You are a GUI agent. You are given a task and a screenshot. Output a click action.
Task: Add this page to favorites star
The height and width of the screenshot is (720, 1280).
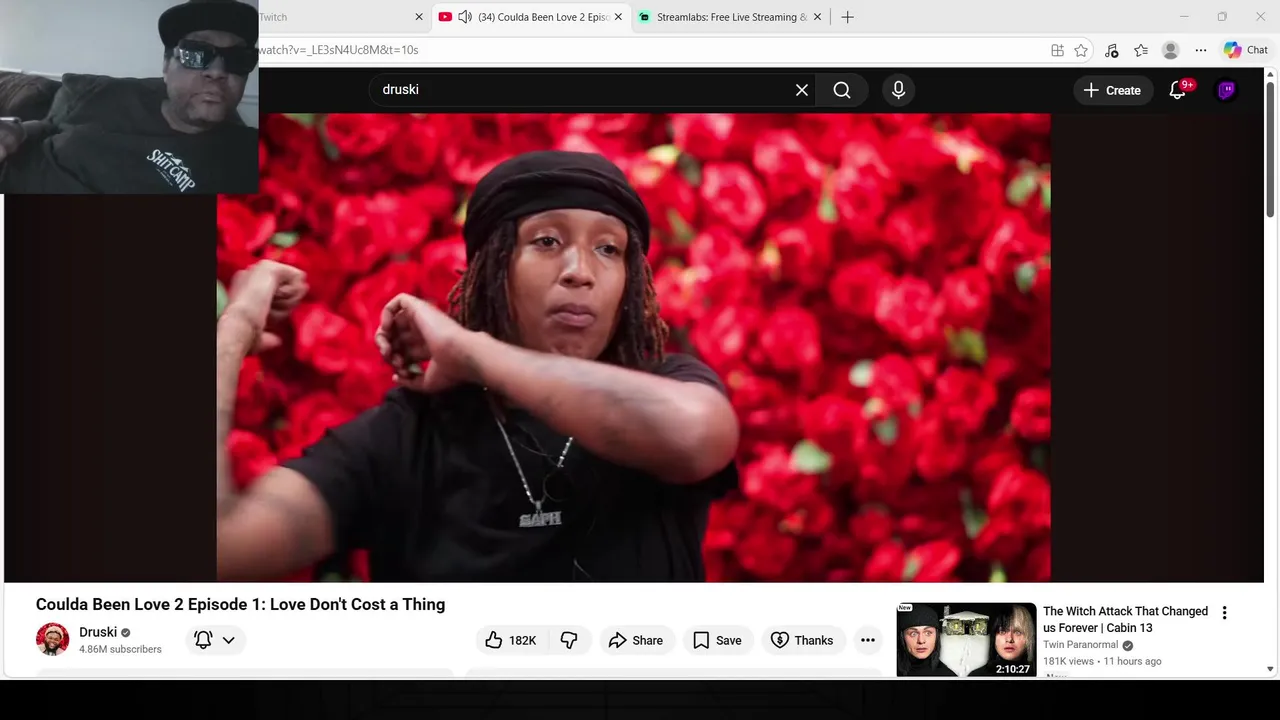tap(1081, 50)
